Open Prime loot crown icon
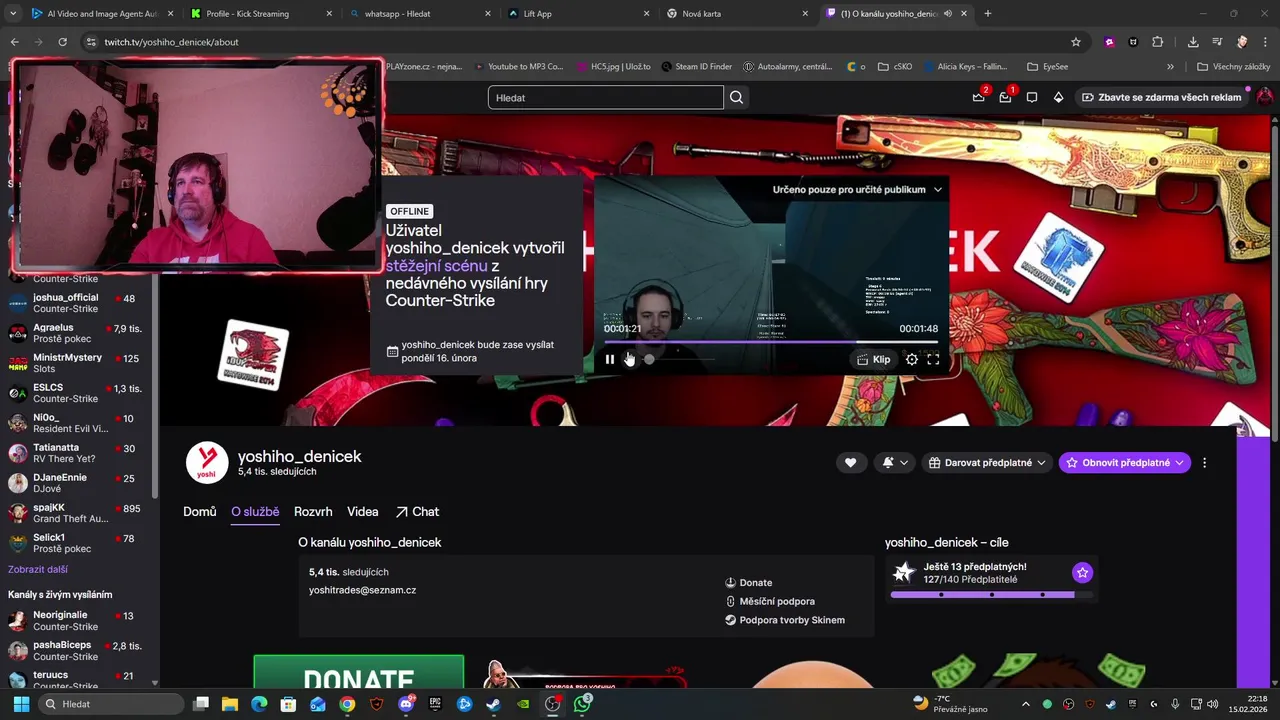The height and width of the screenshot is (720, 1280). pos(979,97)
